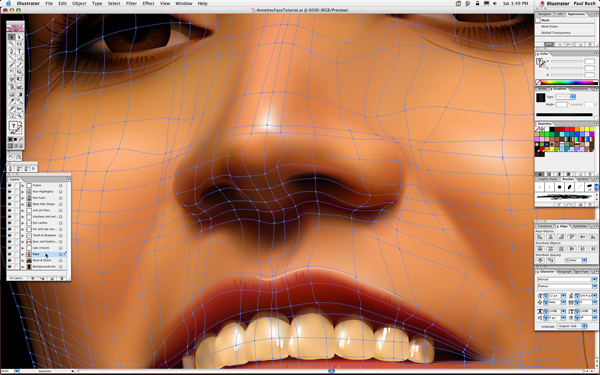This screenshot has height=375, width=600.
Task: Open the Language dropdown in Character panel
Action: [572, 326]
